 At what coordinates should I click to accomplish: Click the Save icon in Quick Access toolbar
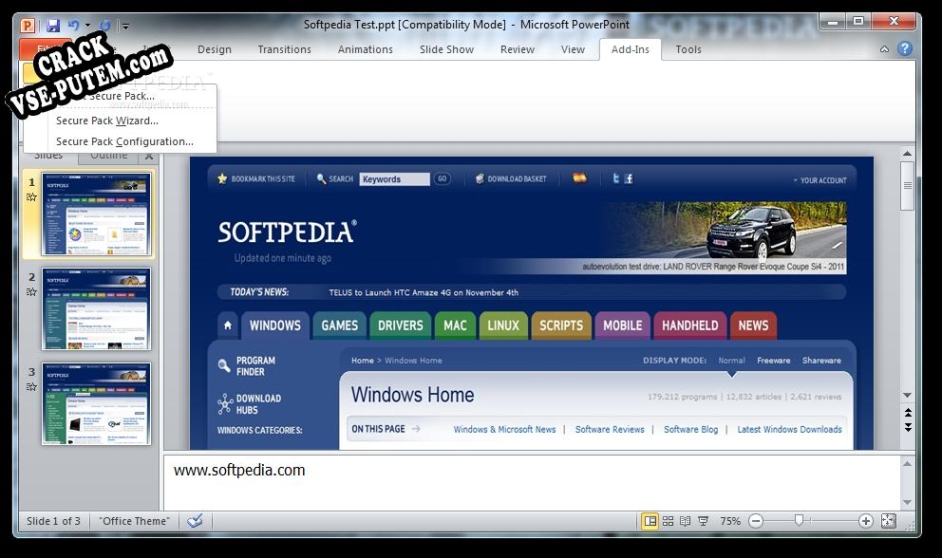[53, 25]
